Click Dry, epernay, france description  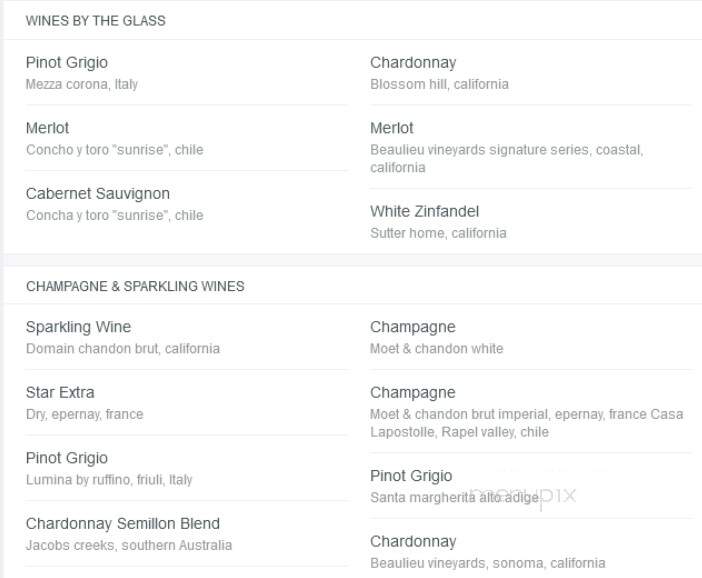tap(85, 414)
